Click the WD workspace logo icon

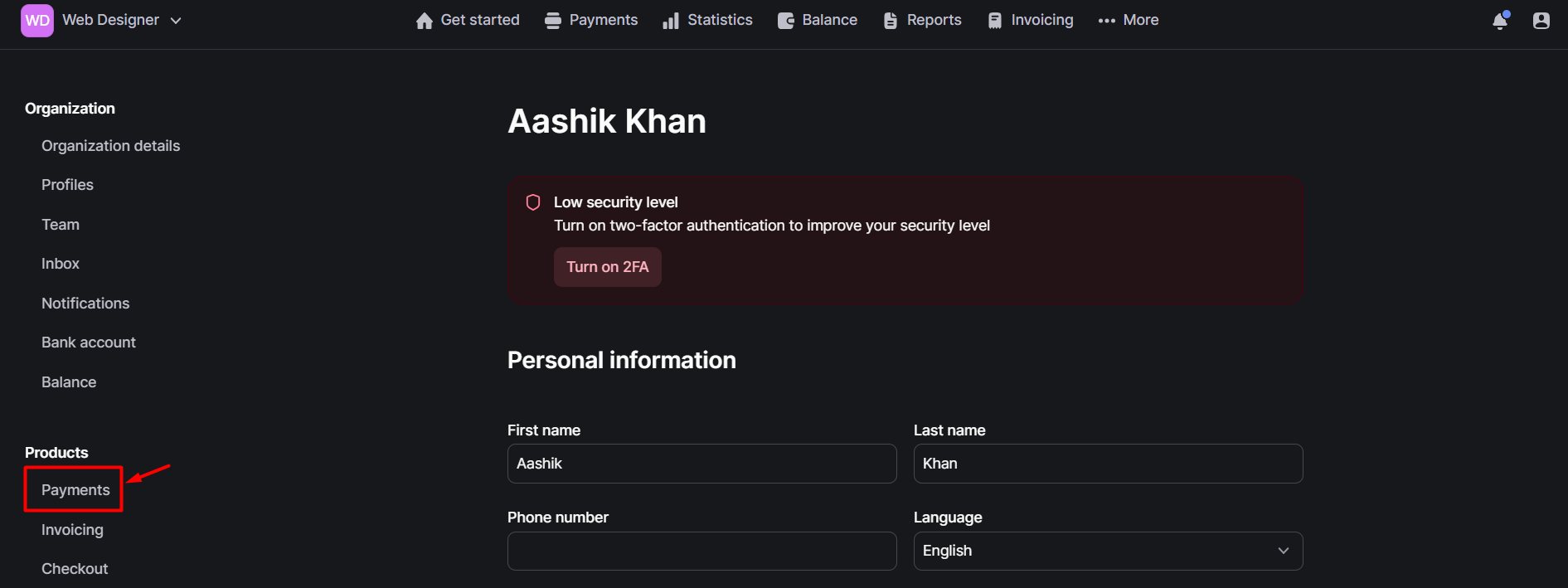(36, 19)
